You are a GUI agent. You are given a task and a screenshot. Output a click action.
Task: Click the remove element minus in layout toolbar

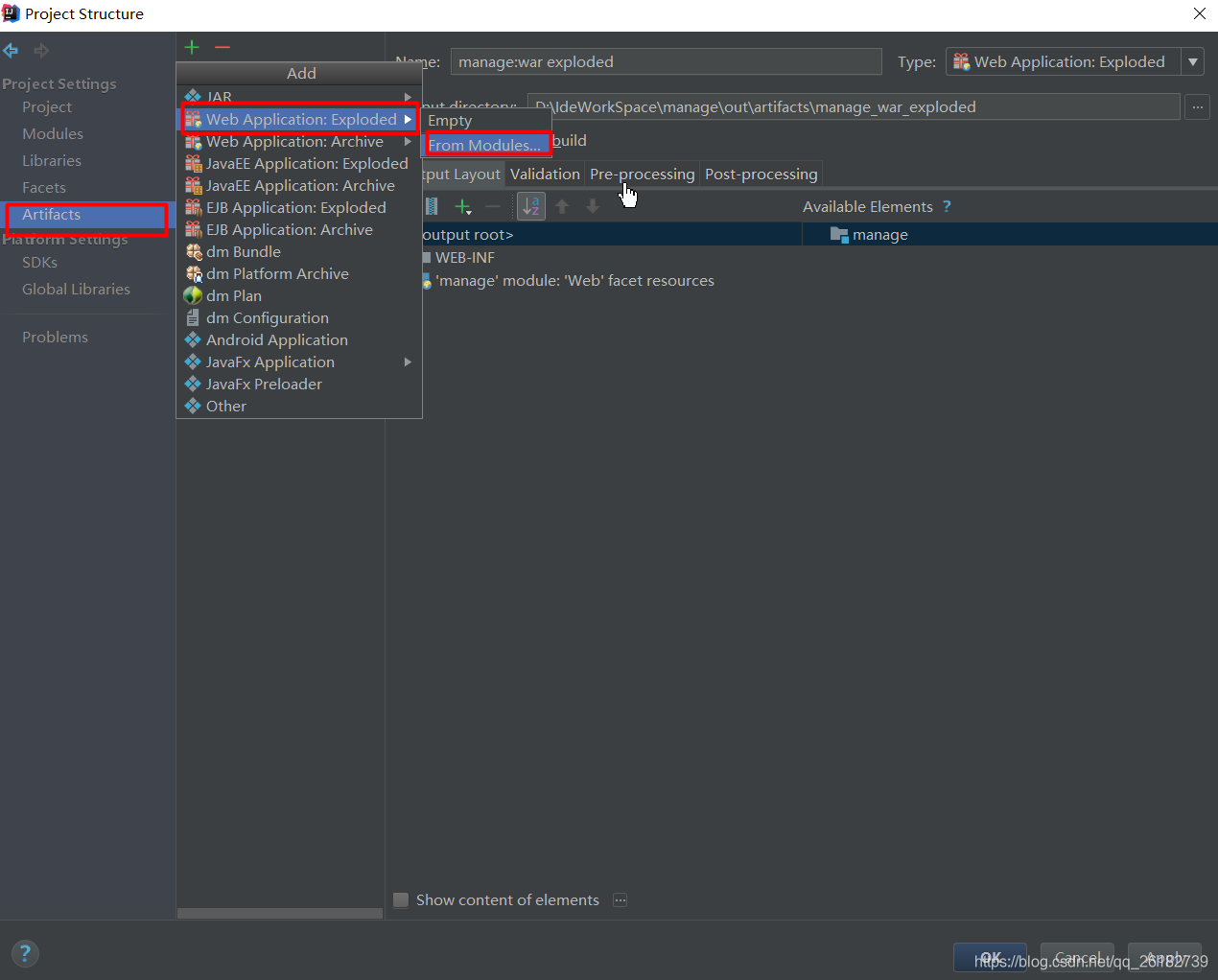[493, 206]
